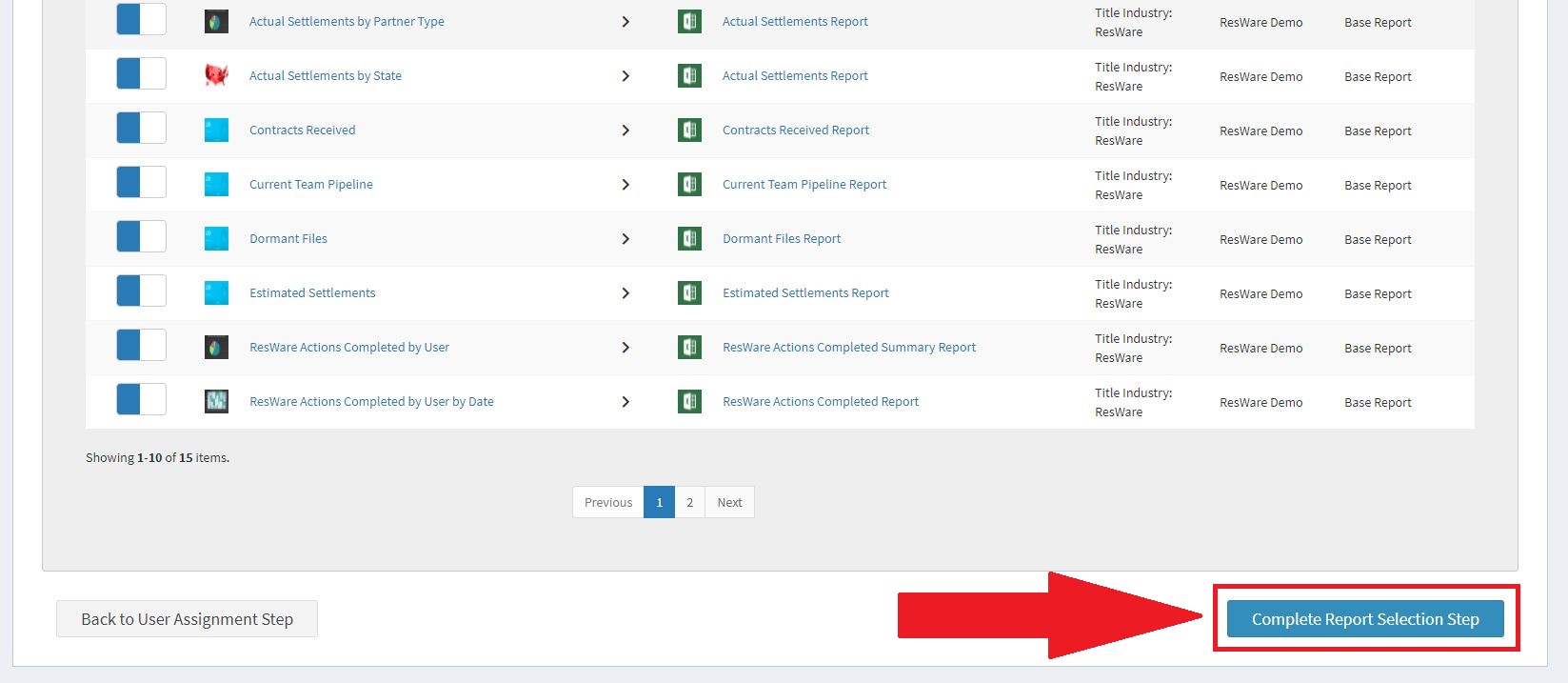Click the Actual Settlements by State map icon
The width and height of the screenshot is (1568, 683).
216,75
